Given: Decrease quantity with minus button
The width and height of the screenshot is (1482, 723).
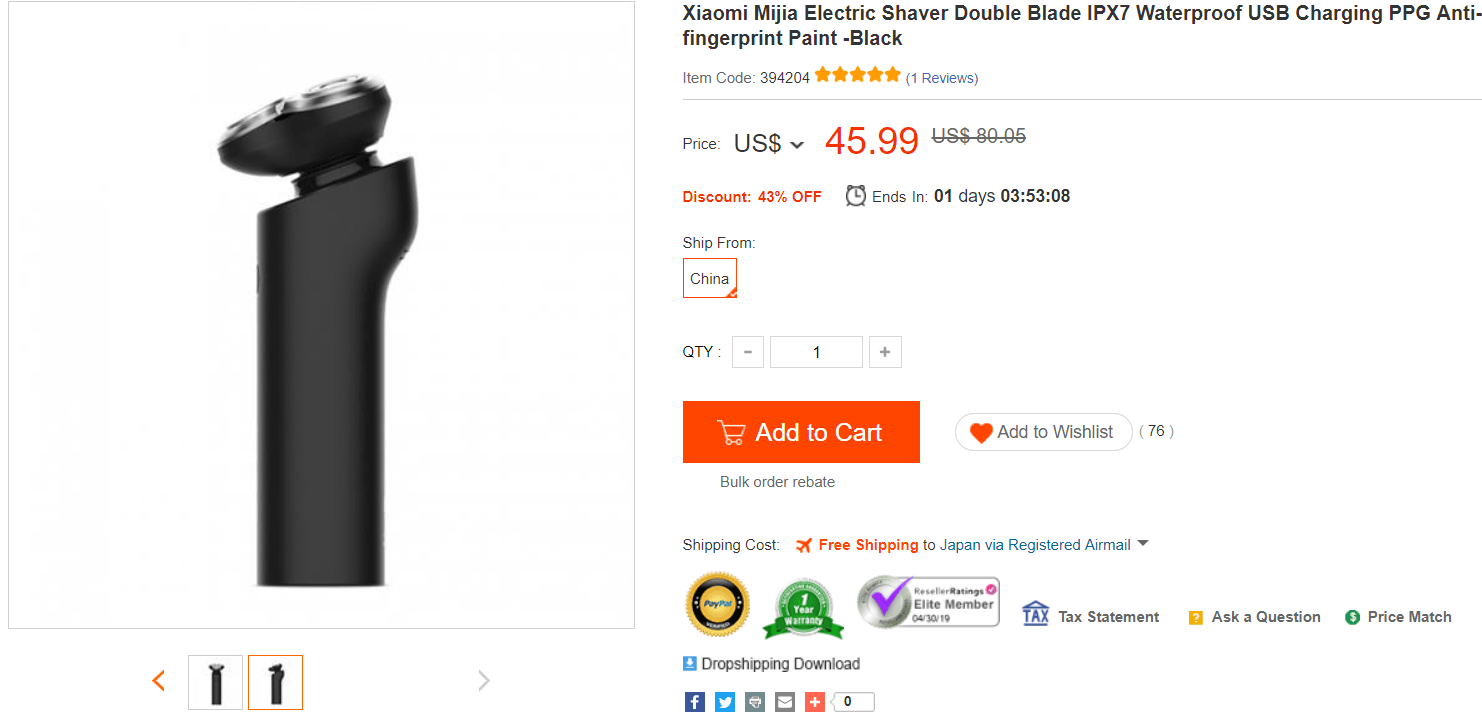Looking at the screenshot, I should [748, 352].
